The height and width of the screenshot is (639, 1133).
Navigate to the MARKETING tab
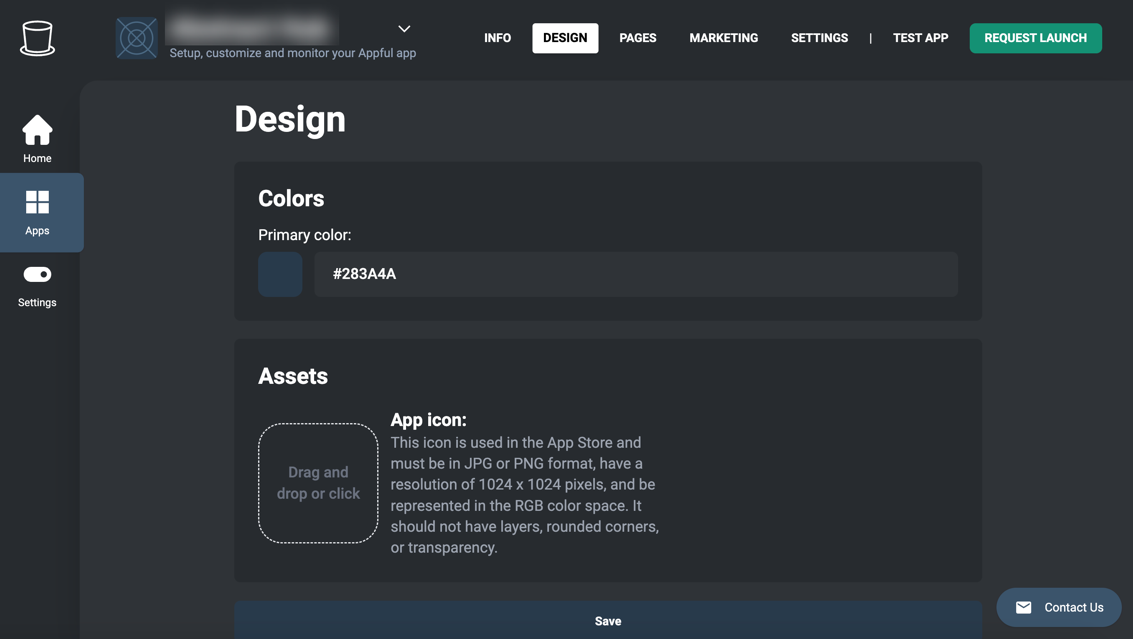click(723, 38)
